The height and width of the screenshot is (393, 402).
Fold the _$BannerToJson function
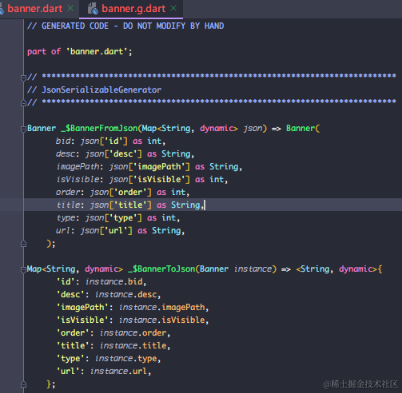click(23, 269)
